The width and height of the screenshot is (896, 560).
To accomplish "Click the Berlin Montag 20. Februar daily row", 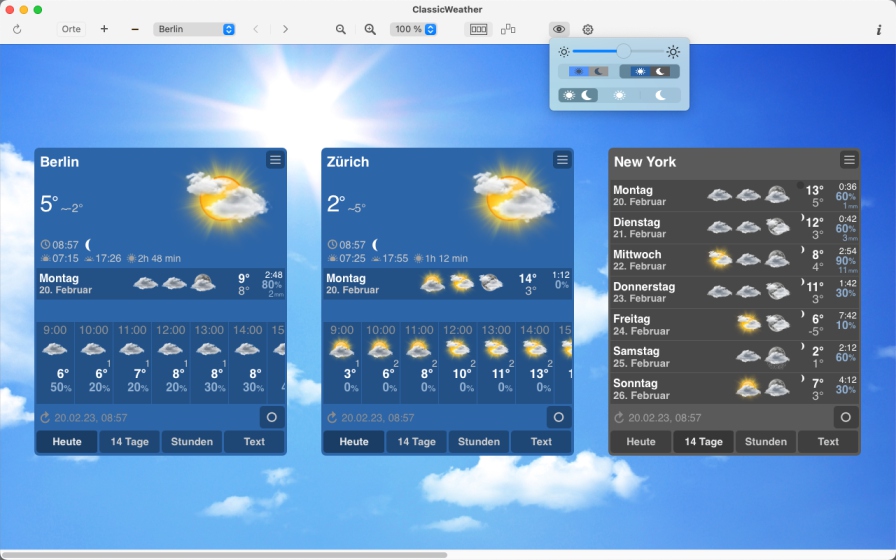I will click(161, 284).
